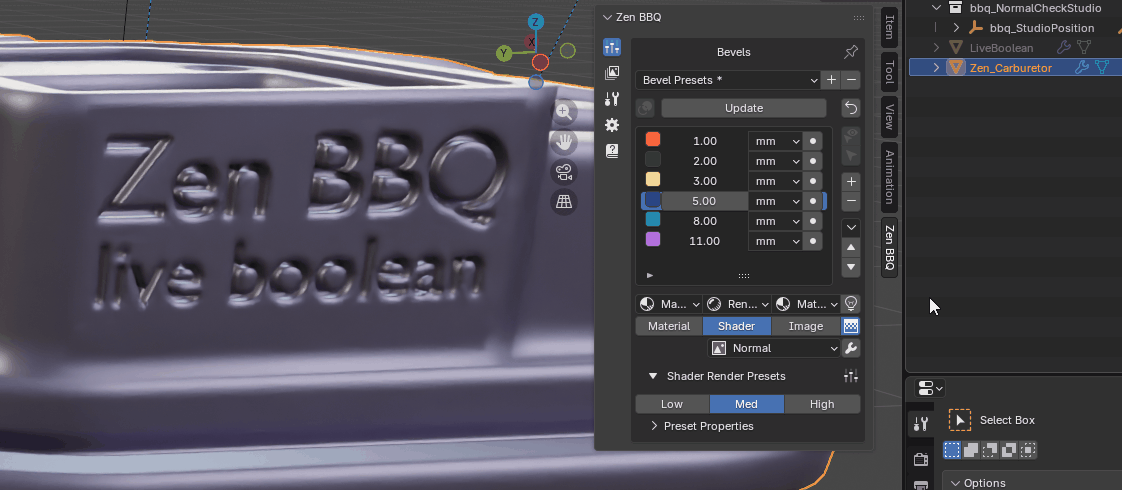Image resolution: width=1122 pixels, height=490 pixels.
Task: Click the Select Box tool icon
Action: pyautogui.click(x=960, y=420)
